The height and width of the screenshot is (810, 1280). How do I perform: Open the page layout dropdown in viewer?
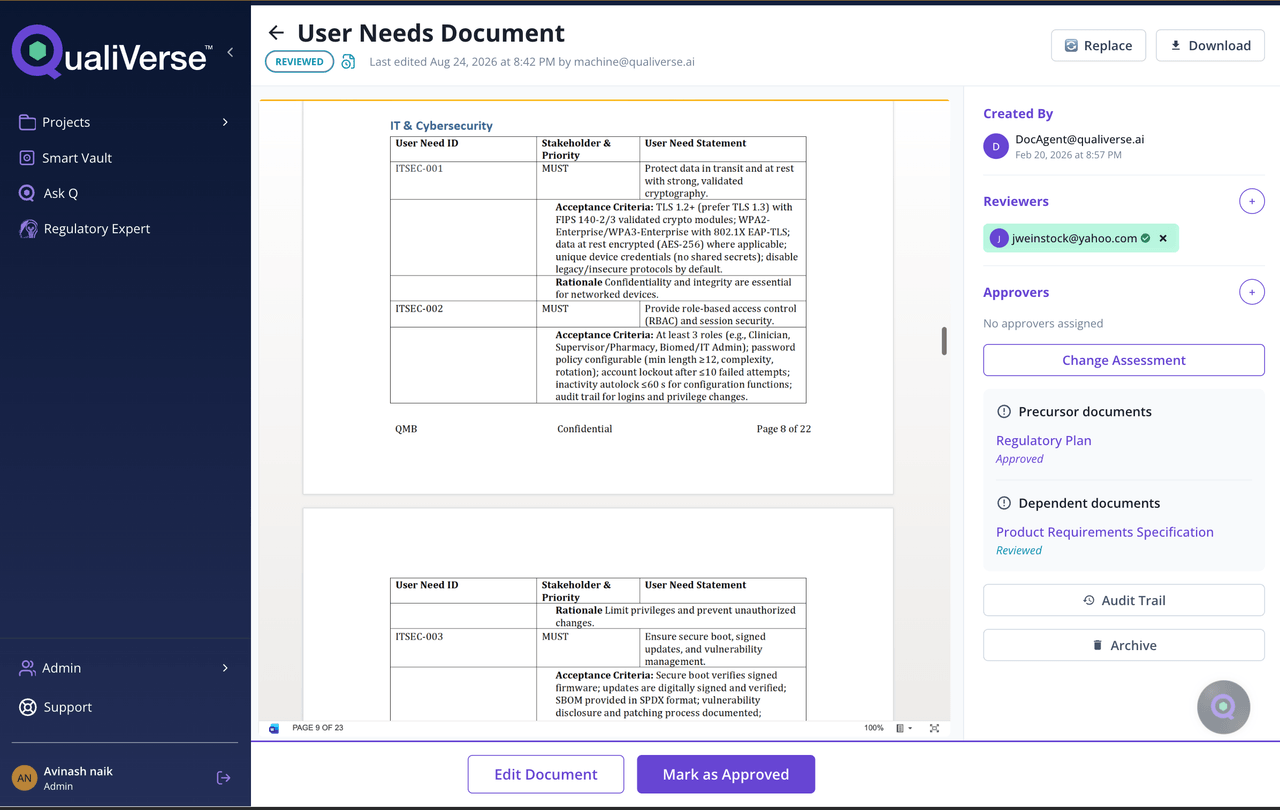(x=904, y=728)
